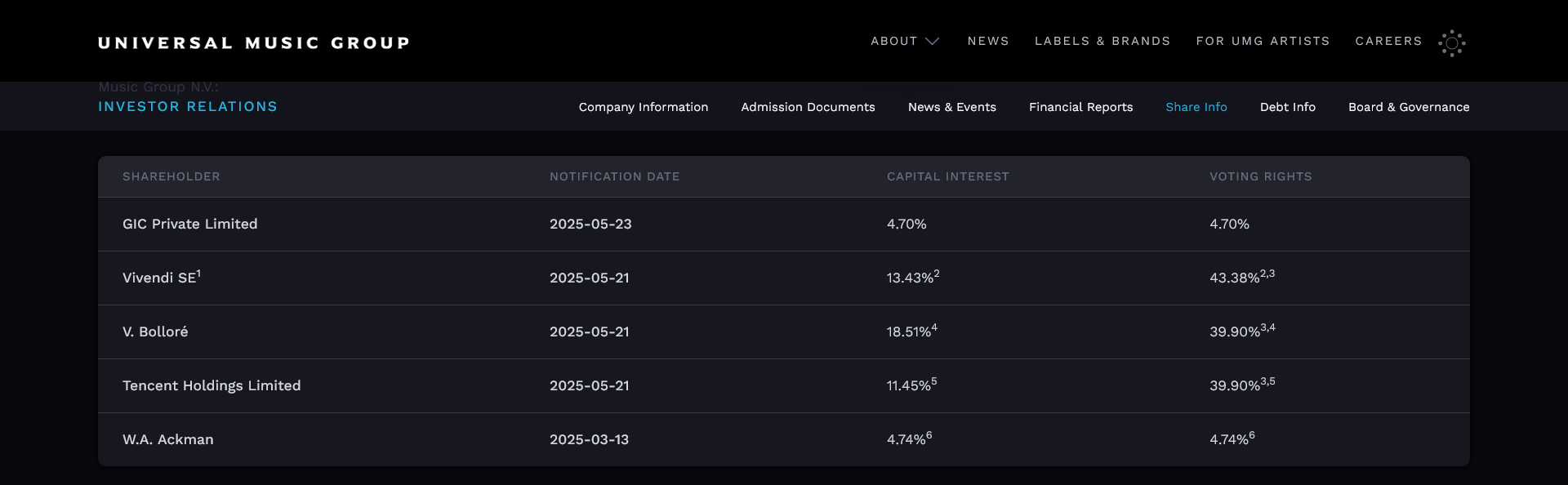Click GIC capital interest 4.70%

click(x=906, y=224)
